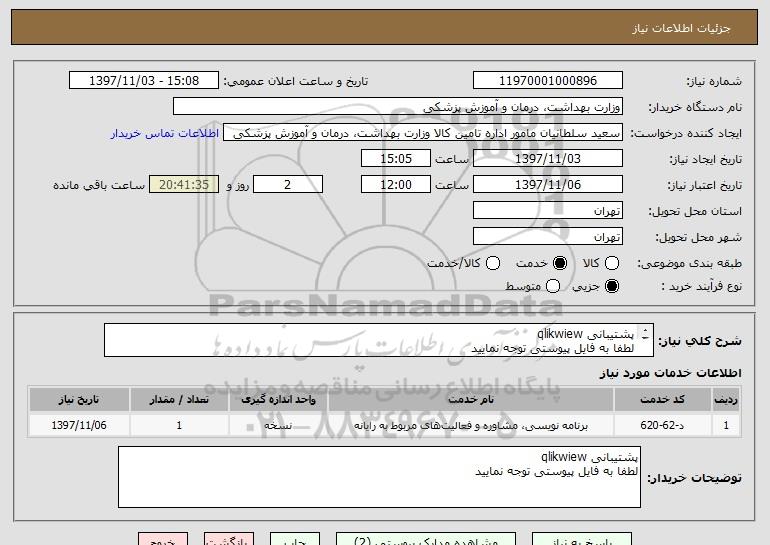
Task: Click service code cell د-62-620
Action: tap(662, 425)
